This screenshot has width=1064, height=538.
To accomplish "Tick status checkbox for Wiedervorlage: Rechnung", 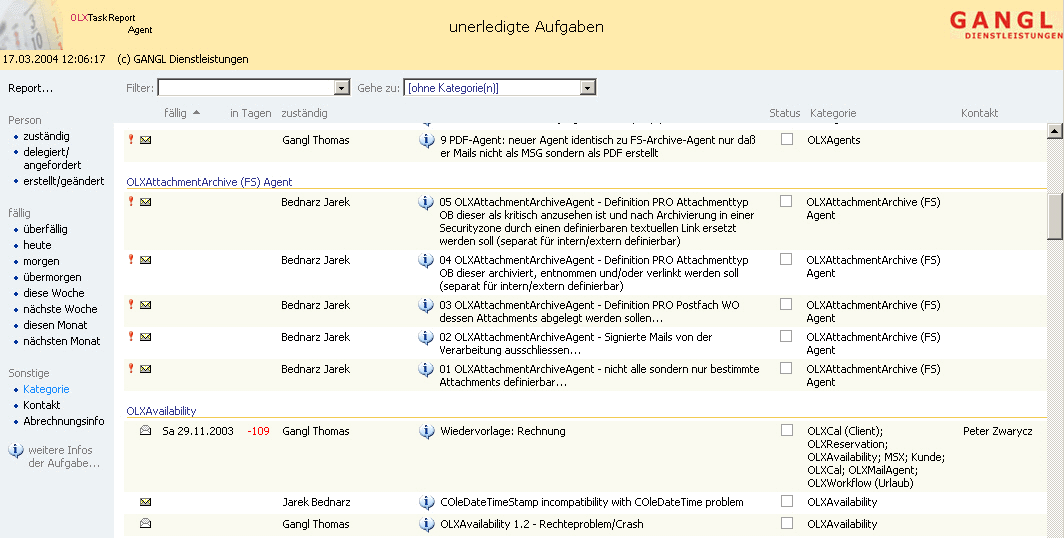I will tap(787, 430).
